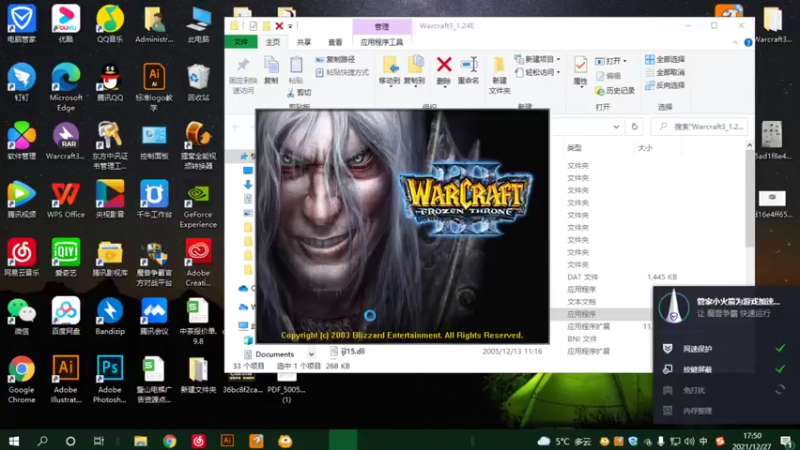Click the Windows Start button on the taskbar
800x450 pixels.
point(14,441)
